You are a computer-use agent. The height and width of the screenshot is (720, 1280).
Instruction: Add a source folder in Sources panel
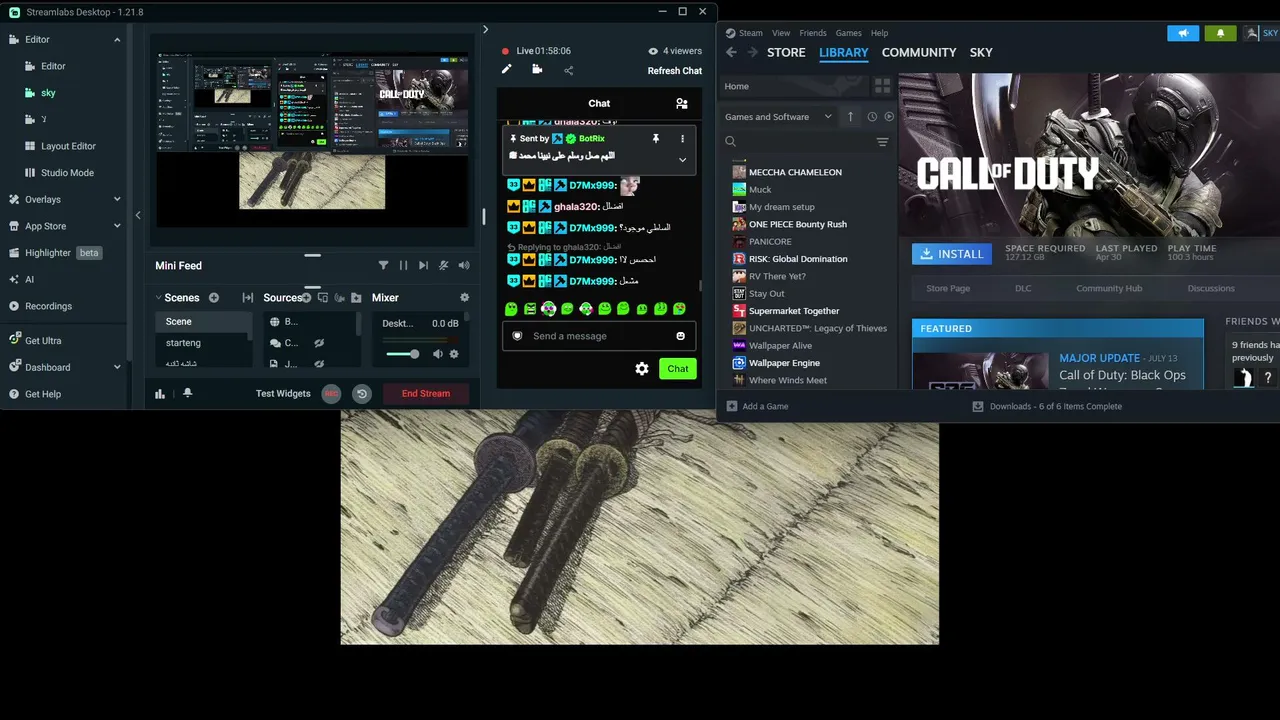(356, 298)
